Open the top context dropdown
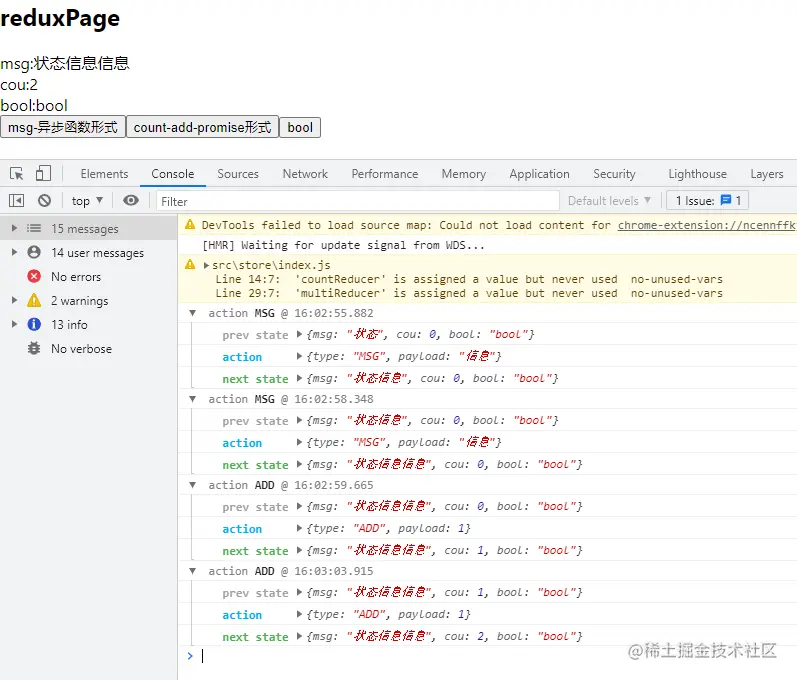Screen dimensions: 797x680 click(87, 201)
